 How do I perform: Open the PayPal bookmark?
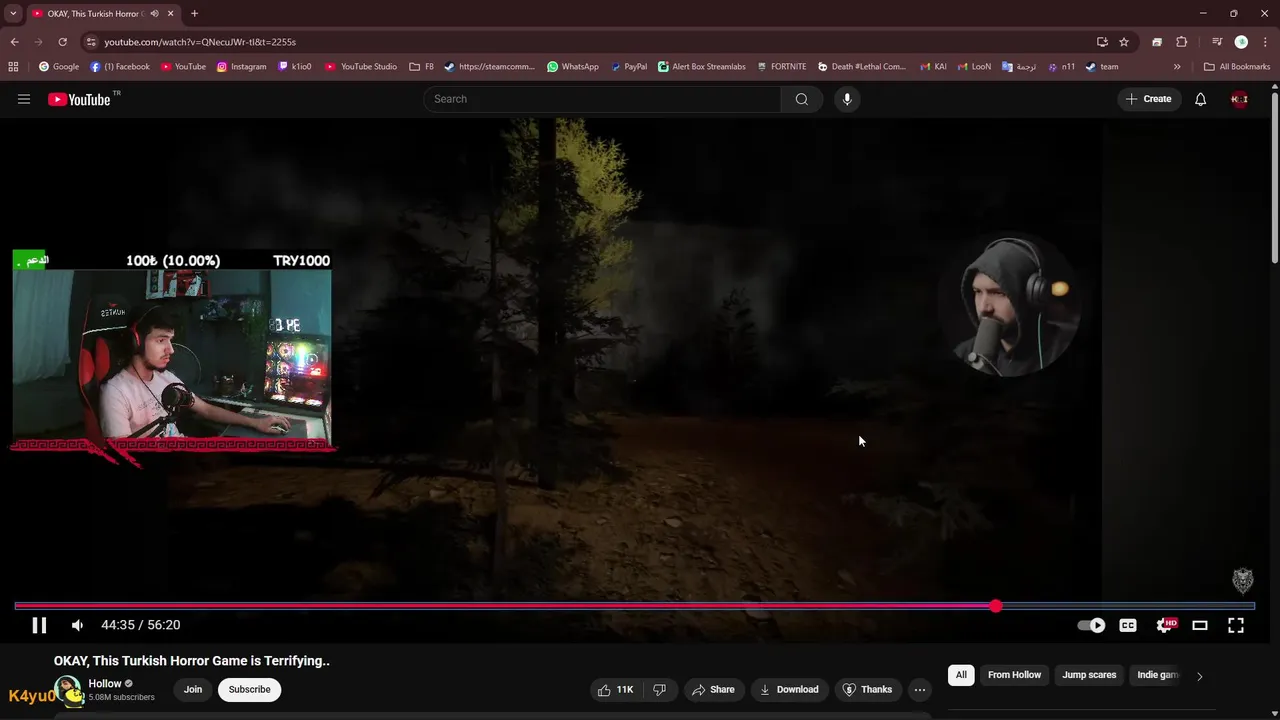point(628,67)
